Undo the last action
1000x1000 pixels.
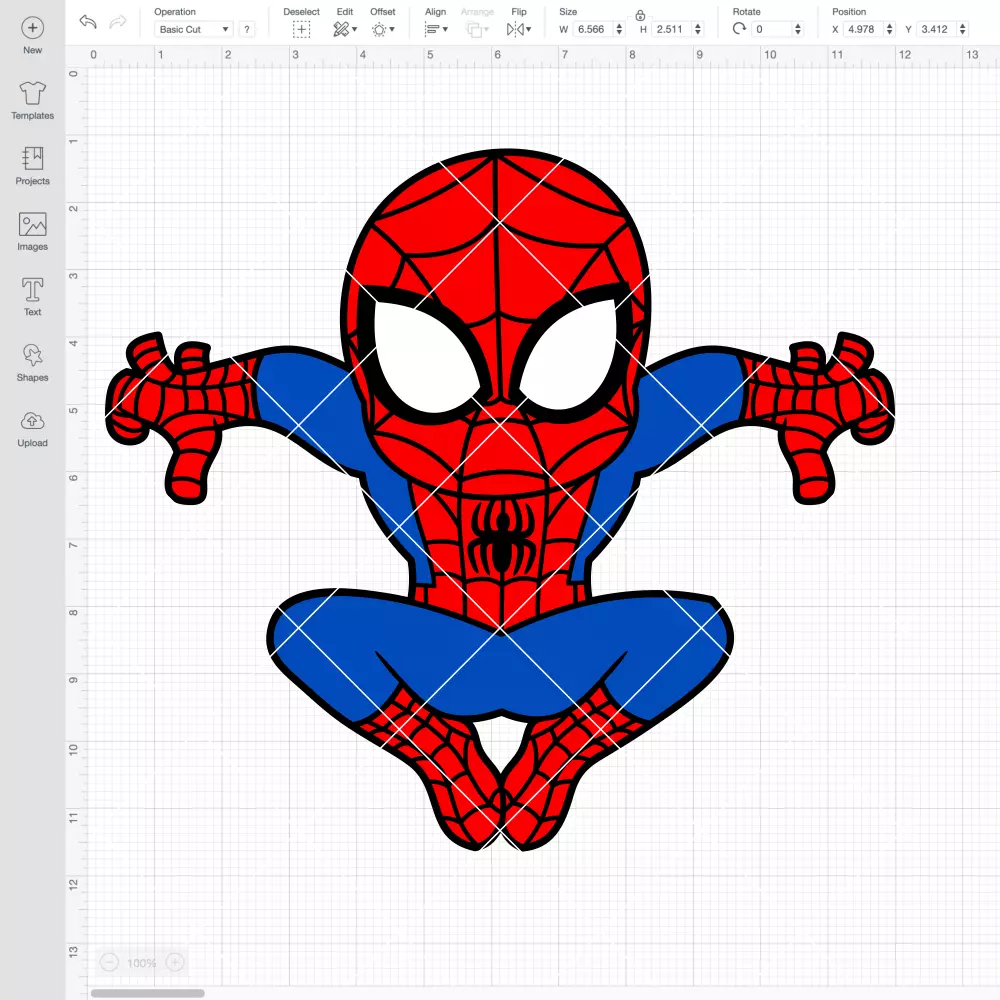[x=88, y=22]
